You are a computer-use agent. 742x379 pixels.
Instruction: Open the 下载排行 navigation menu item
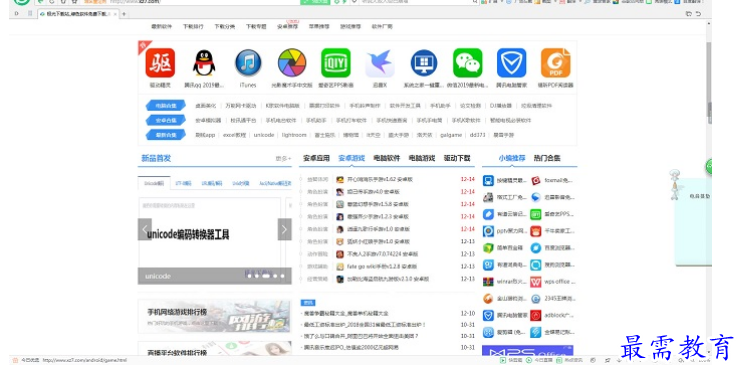[x=193, y=26]
